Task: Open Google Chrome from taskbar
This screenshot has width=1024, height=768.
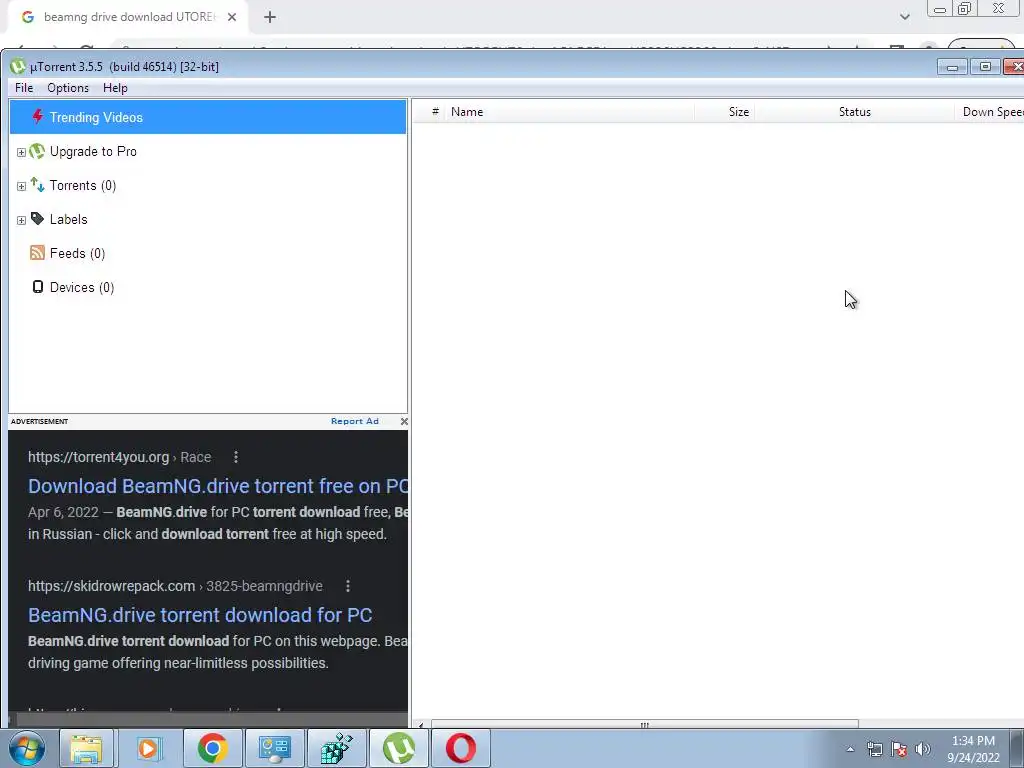Action: click(x=212, y=748)
